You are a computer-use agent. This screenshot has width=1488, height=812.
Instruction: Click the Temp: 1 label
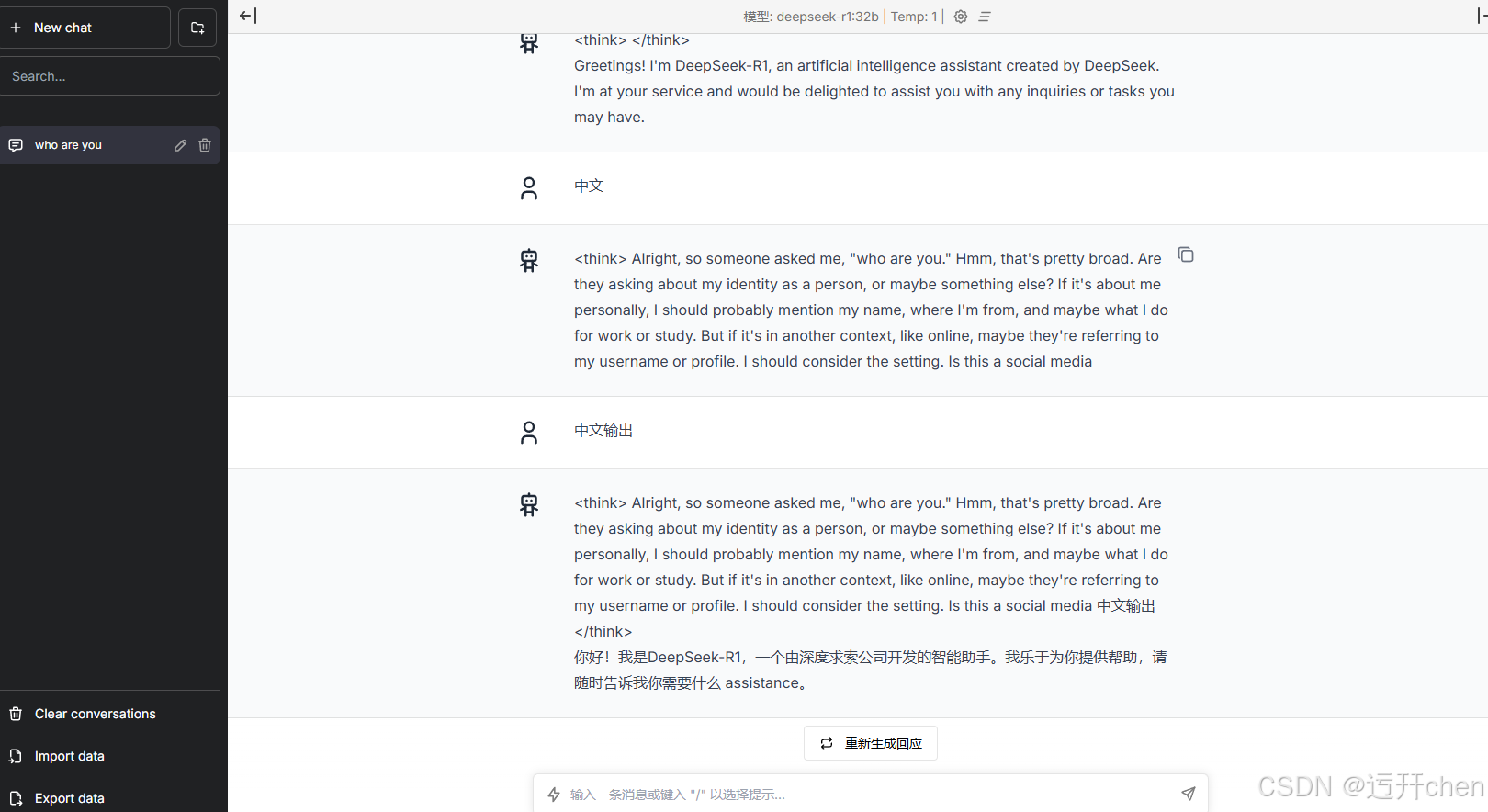point(914,17)
